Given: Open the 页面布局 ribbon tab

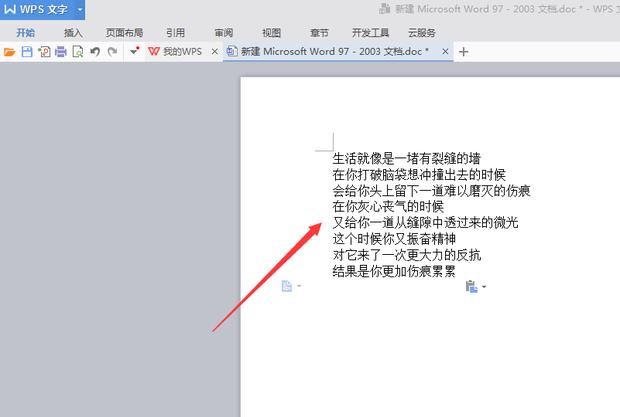Looking at the screenshot, I should (x=124, y=32).
